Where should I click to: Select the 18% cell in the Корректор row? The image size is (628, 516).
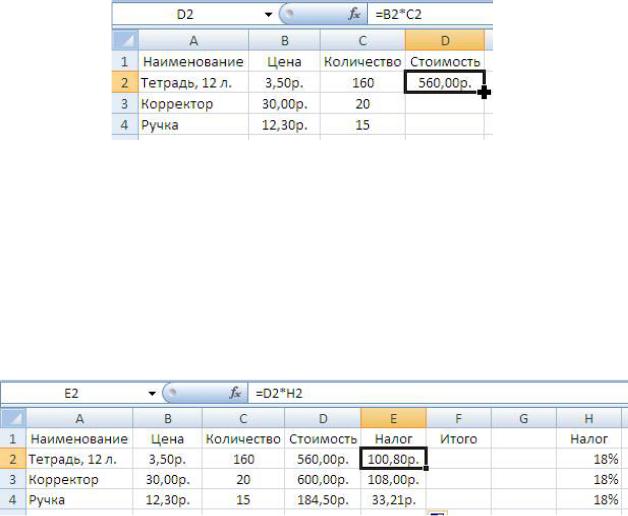[x=589, y=479]
